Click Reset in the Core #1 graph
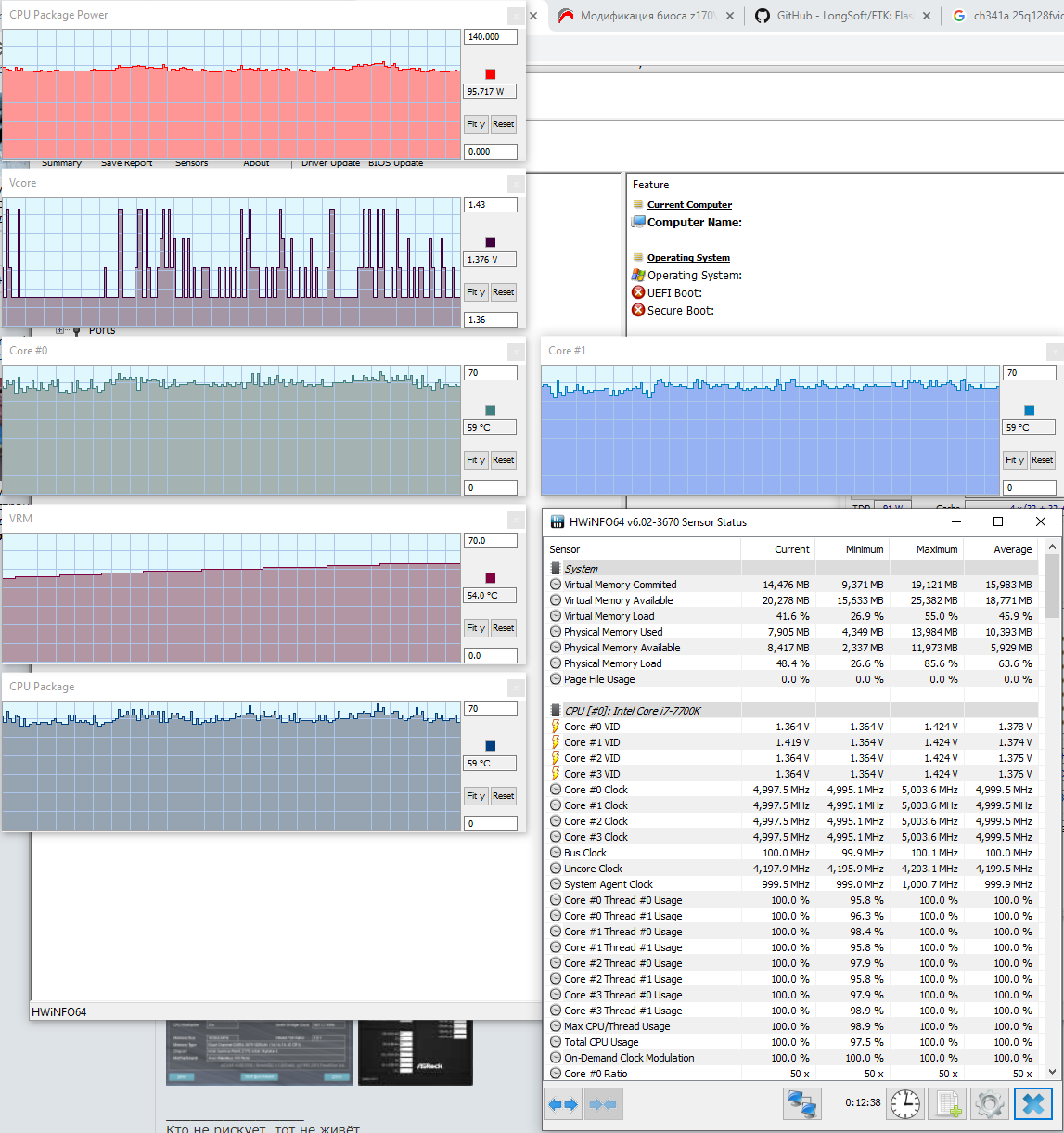The height and width of the screenshot is (1133, 1064). click(x=1043, y=460)
